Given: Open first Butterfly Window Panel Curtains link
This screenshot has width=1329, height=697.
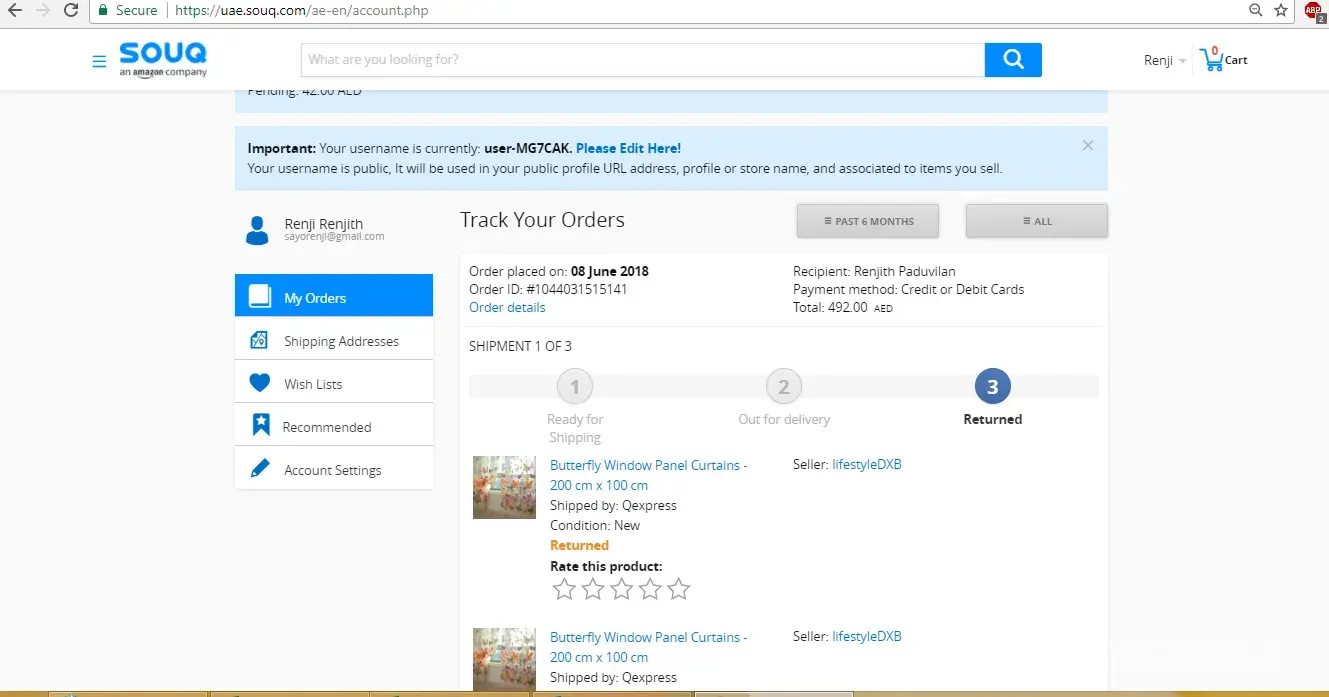Looking at the screenshot, I should tap(648, 475).
